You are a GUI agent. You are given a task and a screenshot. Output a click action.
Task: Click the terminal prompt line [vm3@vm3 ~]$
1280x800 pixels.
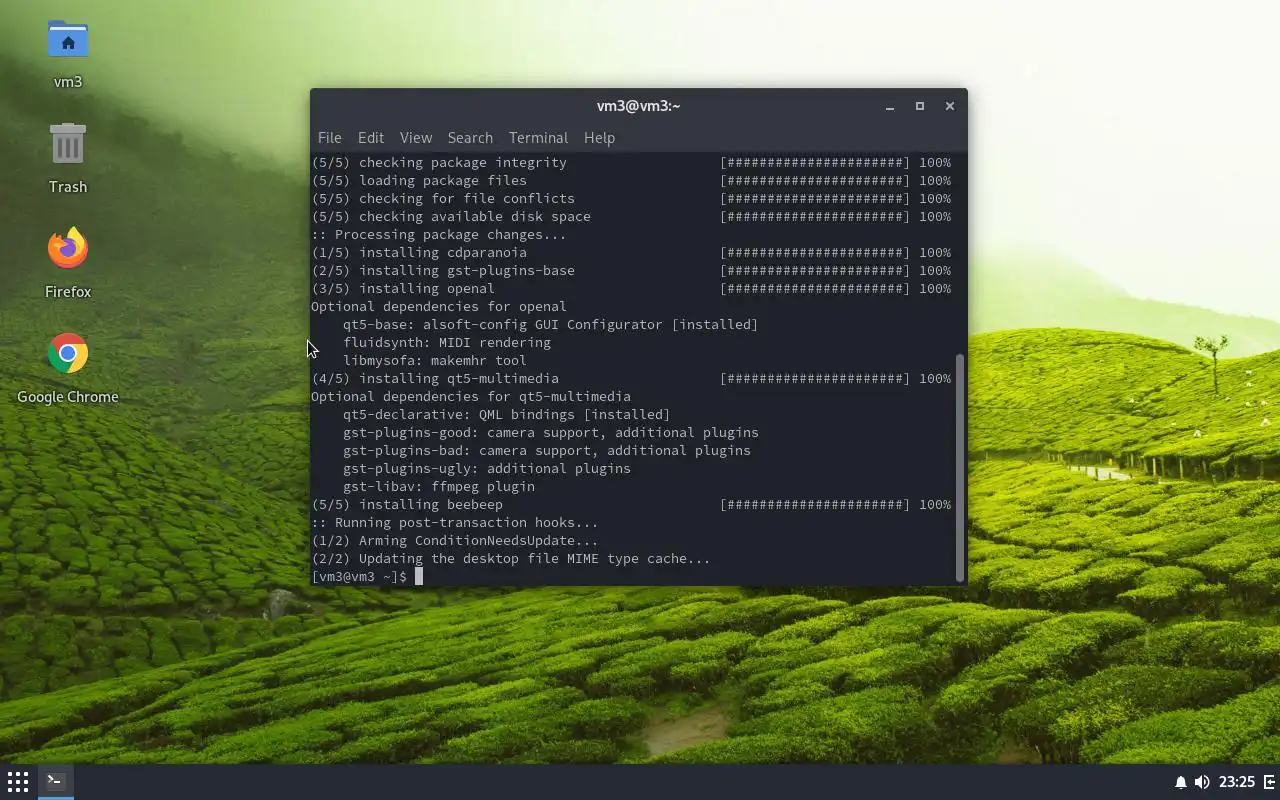[x=359, y=577]
